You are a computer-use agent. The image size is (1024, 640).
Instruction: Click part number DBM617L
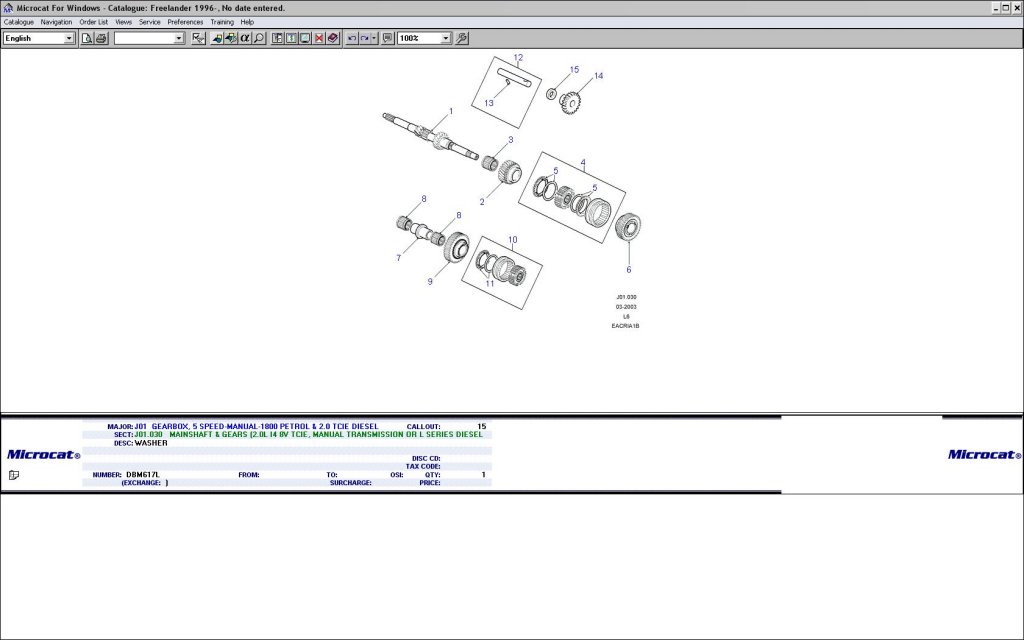[x=143, y=475]
